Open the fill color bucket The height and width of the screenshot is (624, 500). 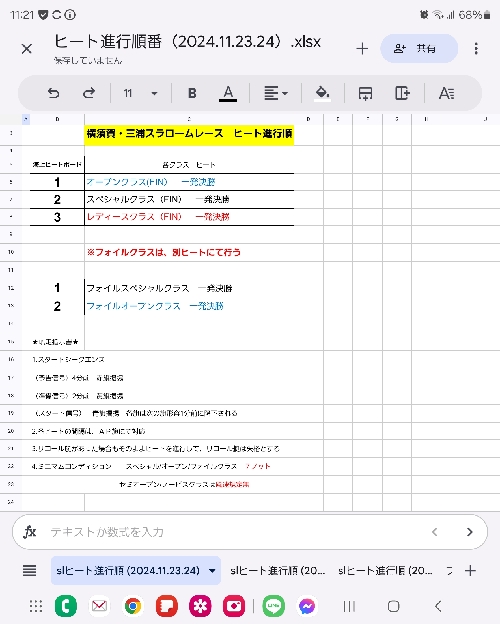click(322, 94)
